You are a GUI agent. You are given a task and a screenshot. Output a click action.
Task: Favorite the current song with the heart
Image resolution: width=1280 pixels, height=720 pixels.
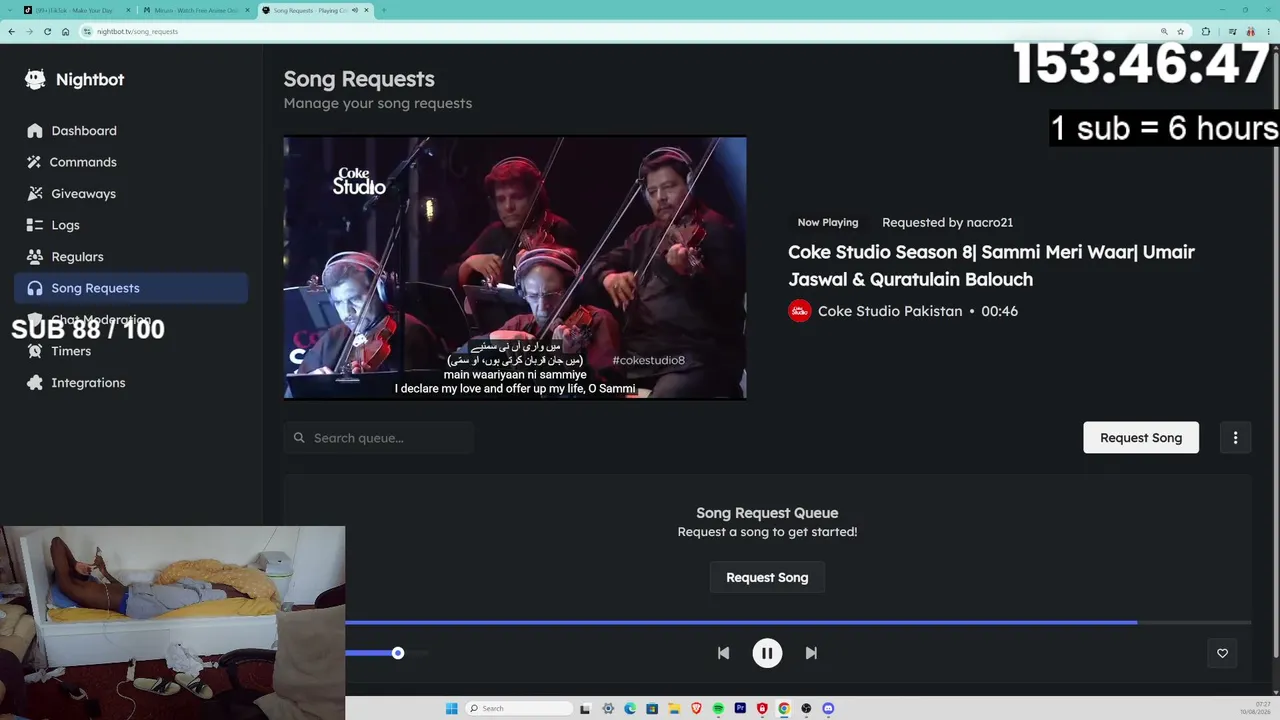pos(1222,653)
